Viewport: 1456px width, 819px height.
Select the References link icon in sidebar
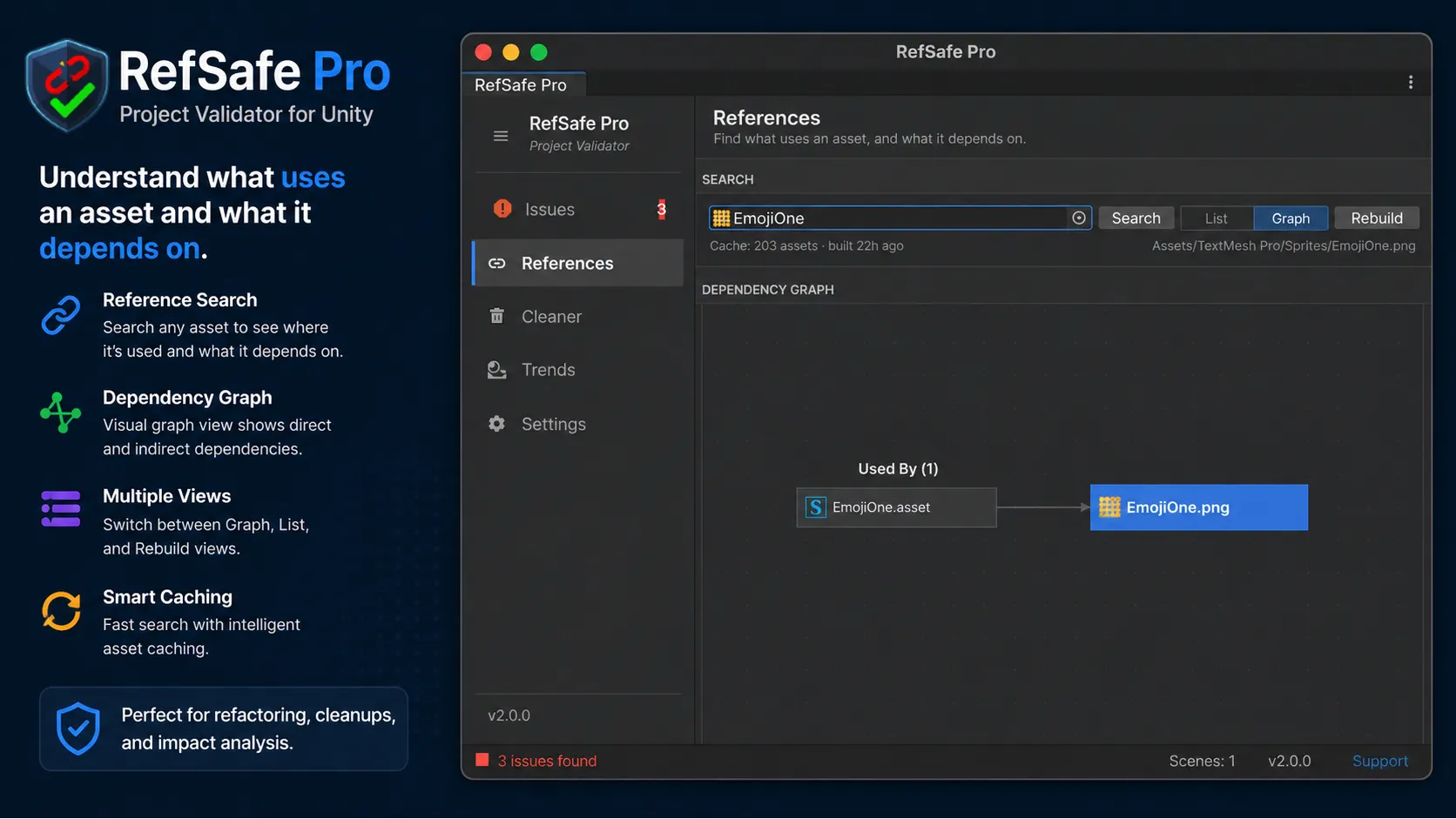(497, 263)
